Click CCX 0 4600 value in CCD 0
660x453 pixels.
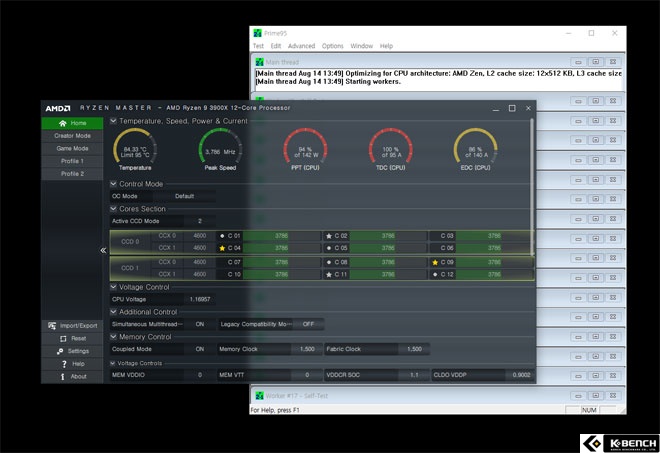pos(200,236)
